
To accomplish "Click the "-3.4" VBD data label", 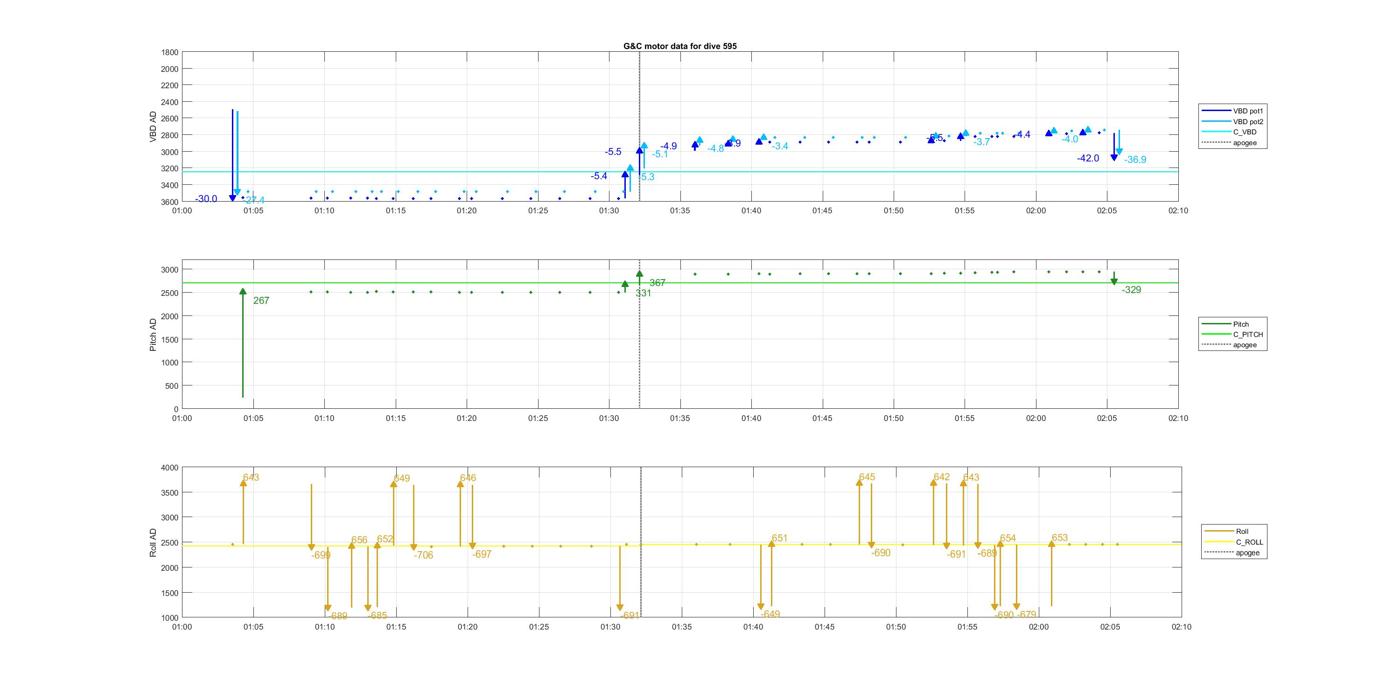I will coord(780,146).
